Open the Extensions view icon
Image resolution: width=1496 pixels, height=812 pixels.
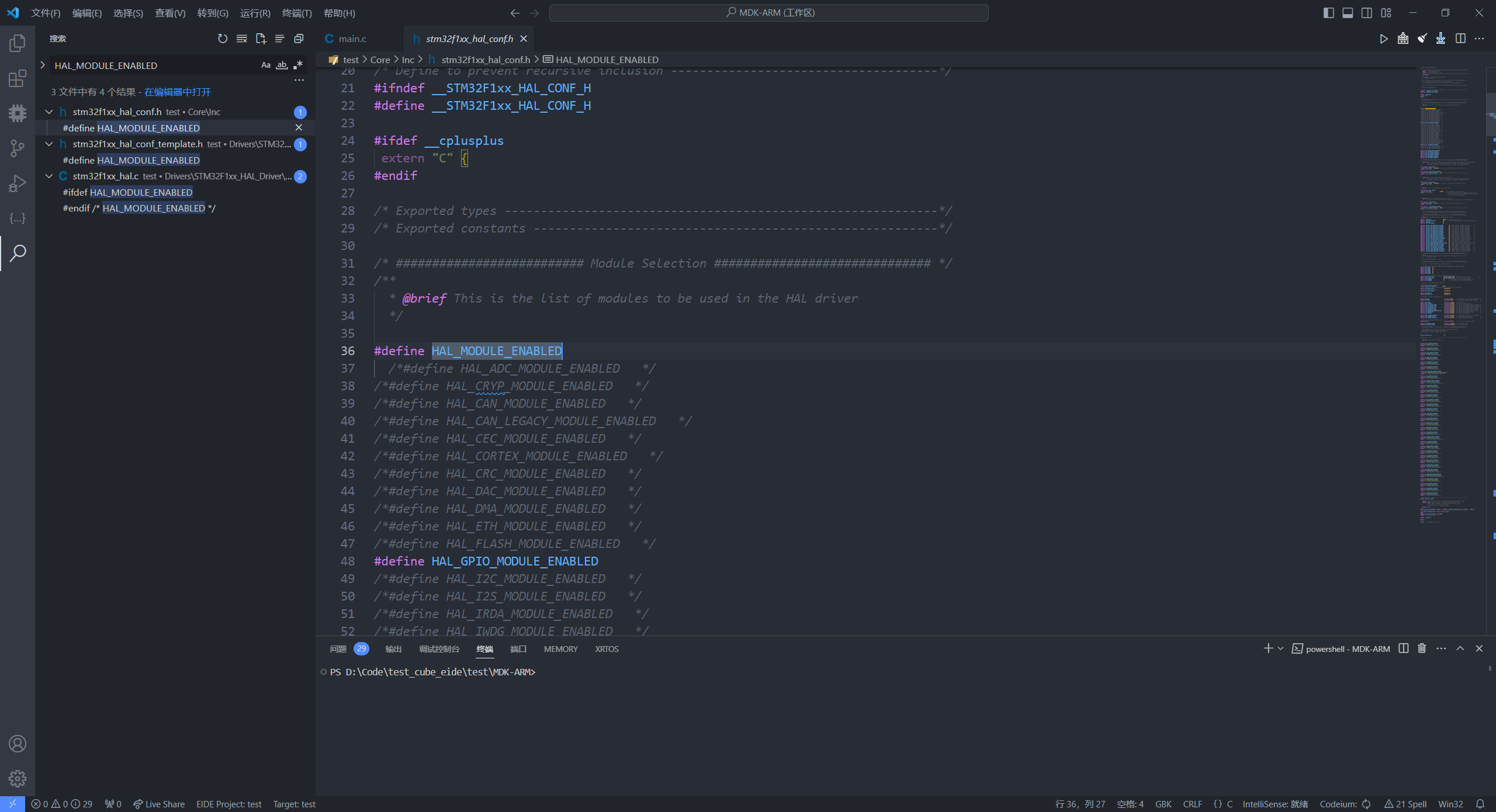click(x=18, y=78)
